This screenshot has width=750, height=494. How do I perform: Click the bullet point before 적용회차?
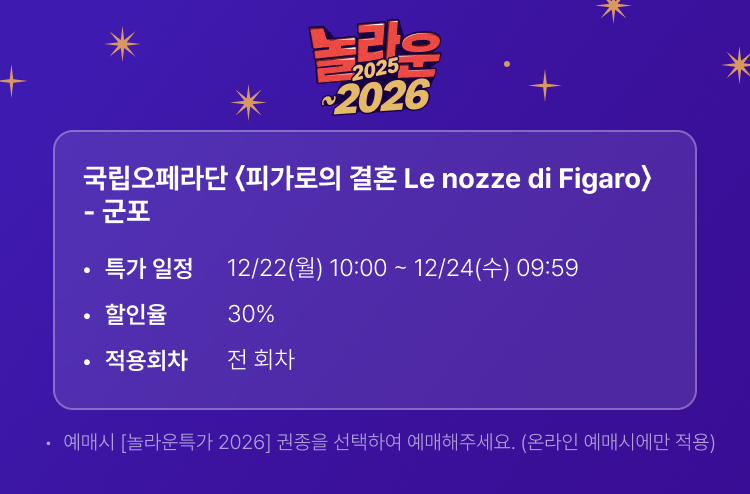(x=87, y=361)
